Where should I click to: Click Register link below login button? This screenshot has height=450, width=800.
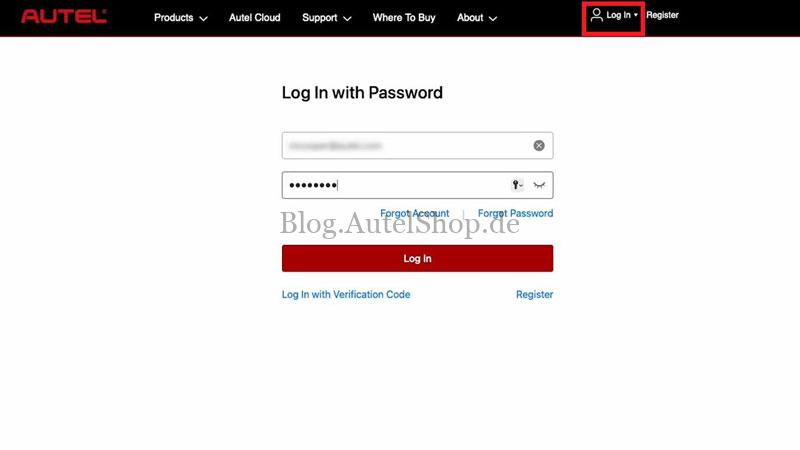(x=534, y=294)
